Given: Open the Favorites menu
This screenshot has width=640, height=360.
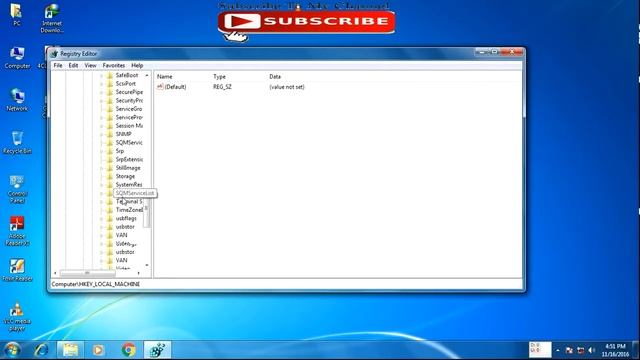Looking at the screenshot, I should (113, 65).
